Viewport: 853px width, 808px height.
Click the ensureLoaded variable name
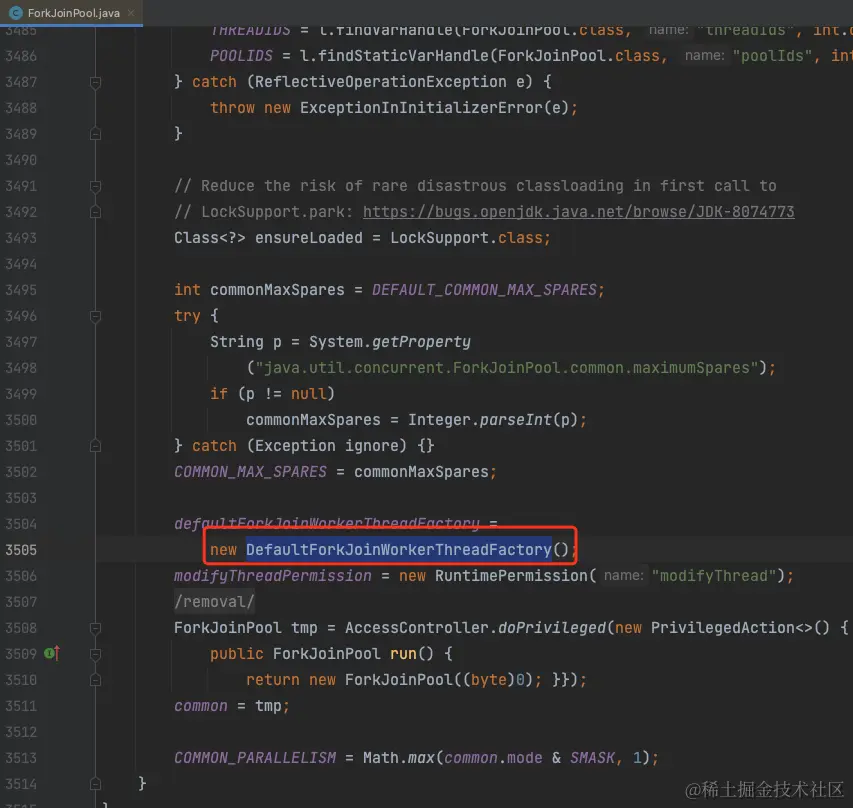tap(308, 238)
